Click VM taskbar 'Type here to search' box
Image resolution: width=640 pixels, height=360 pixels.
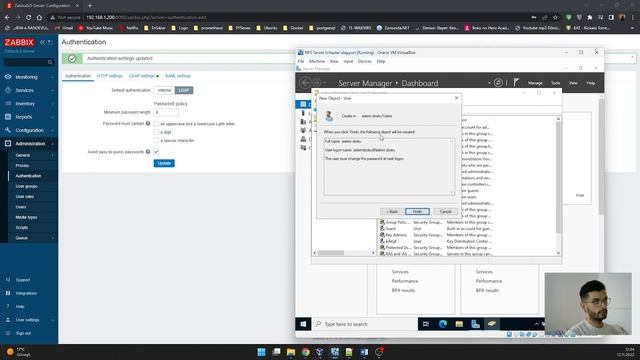coord(364,324)
